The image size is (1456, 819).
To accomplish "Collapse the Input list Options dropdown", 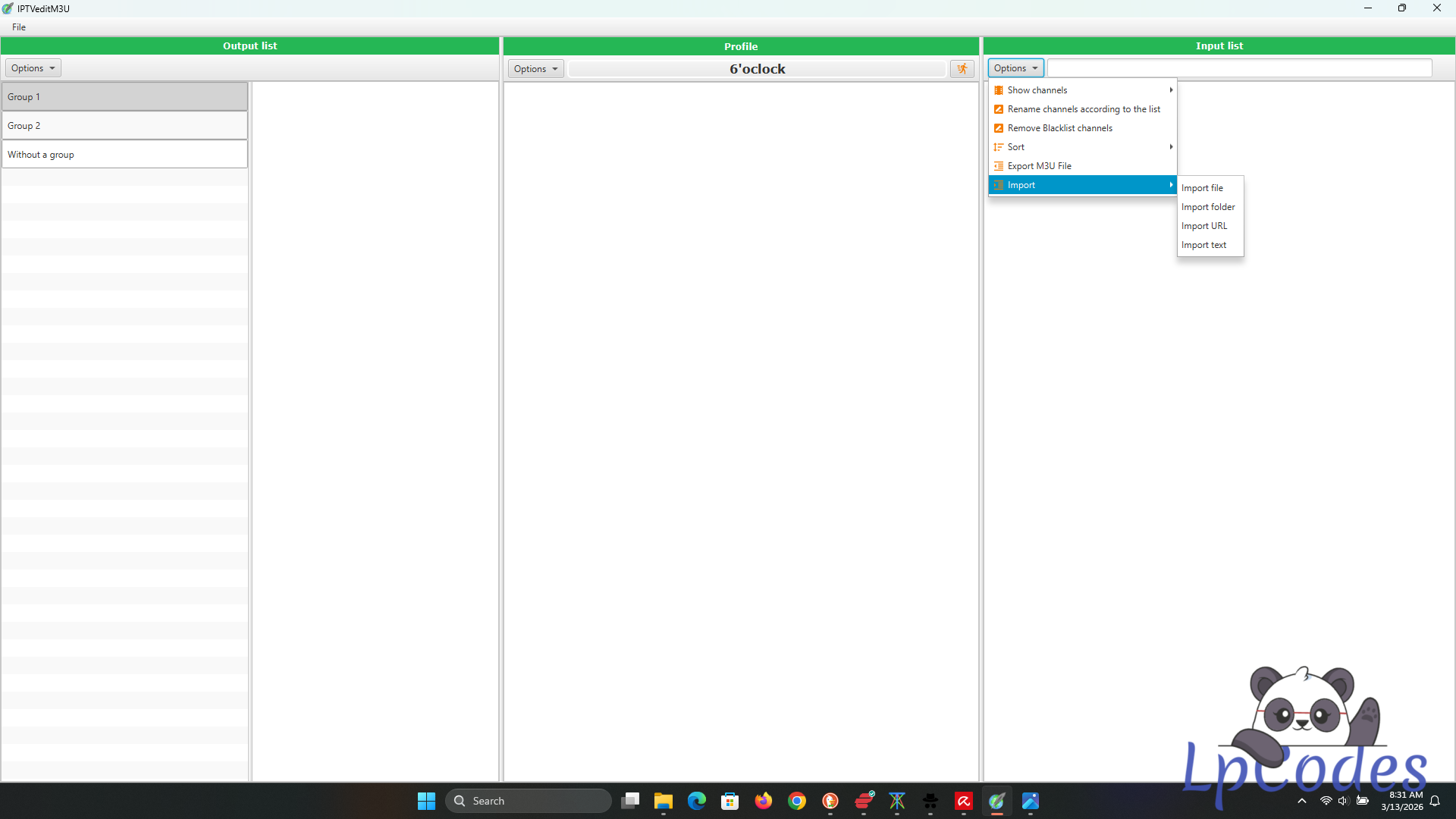I will tap(1015, 68).
